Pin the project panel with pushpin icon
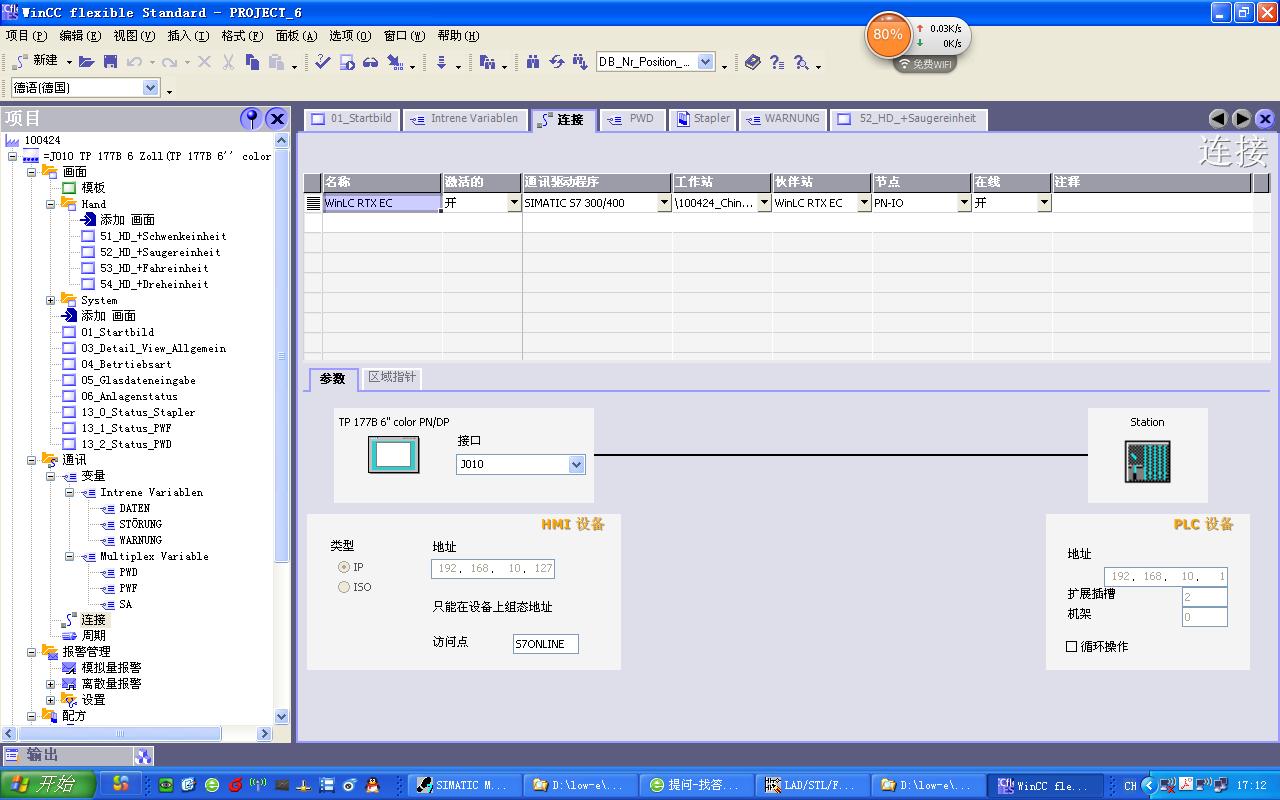This screenshot has height=800, width=1280. click(x=252, y=118)
